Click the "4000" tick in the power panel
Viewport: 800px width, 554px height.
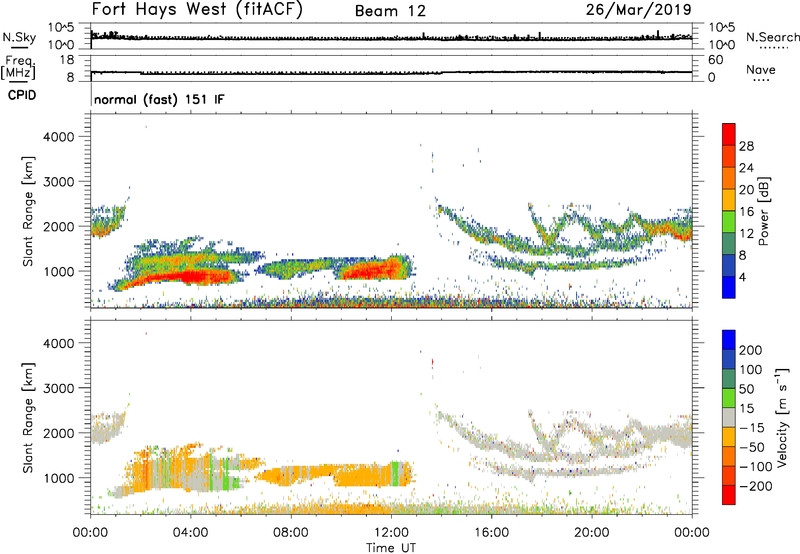[59, 137]
